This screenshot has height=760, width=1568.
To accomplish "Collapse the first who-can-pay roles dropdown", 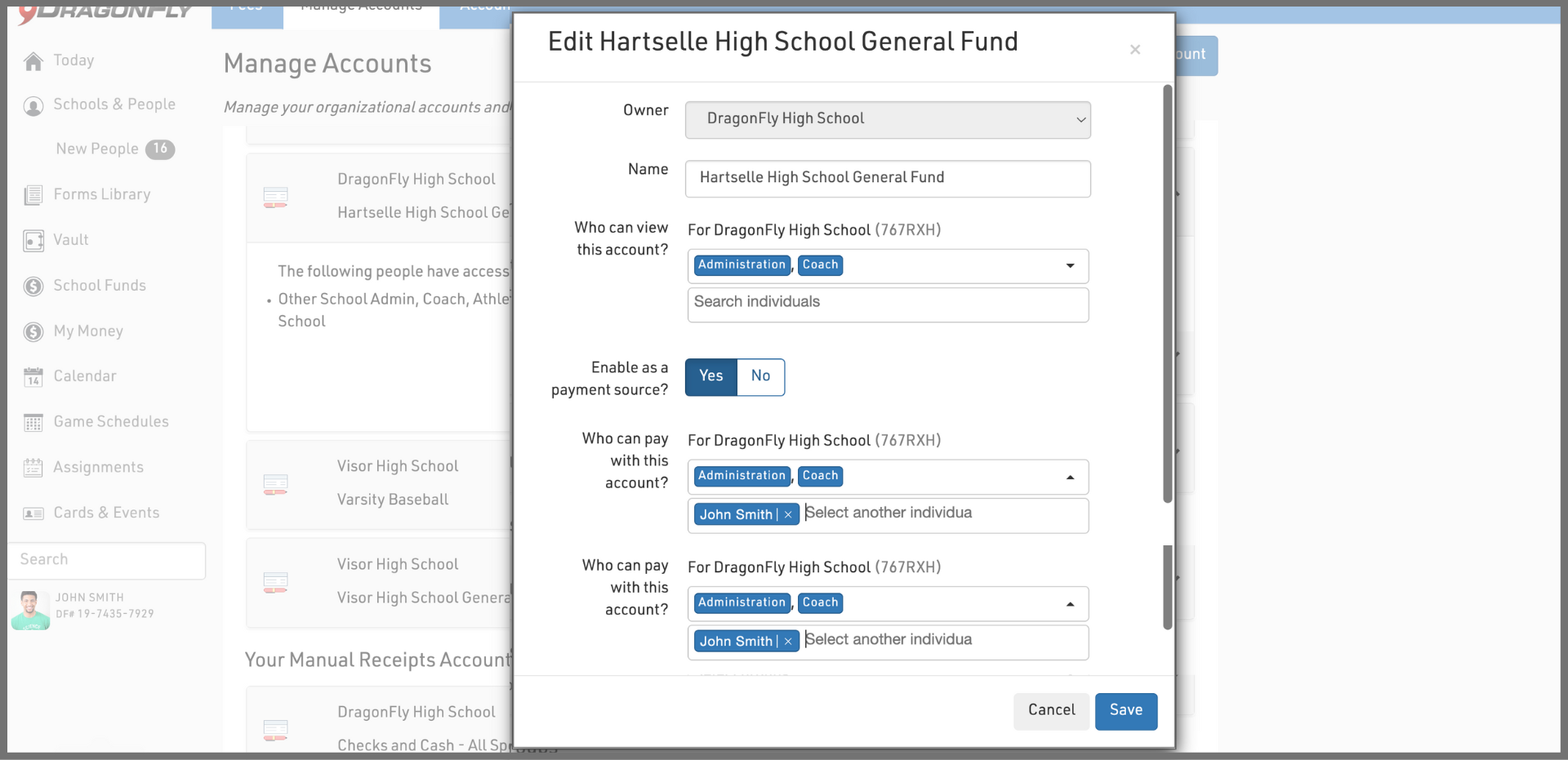I will (1070, 478).
